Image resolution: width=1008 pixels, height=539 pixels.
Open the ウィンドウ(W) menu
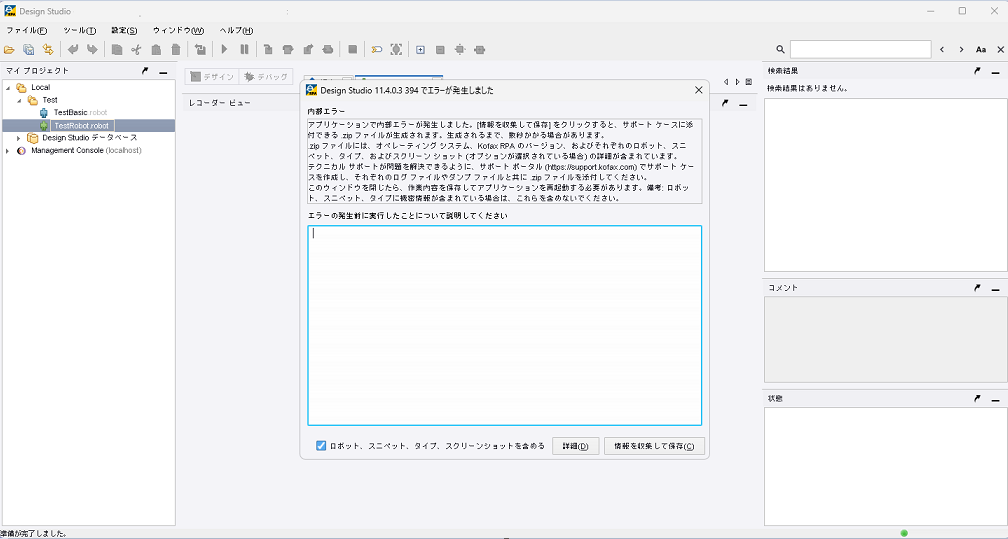click(178, 30)
